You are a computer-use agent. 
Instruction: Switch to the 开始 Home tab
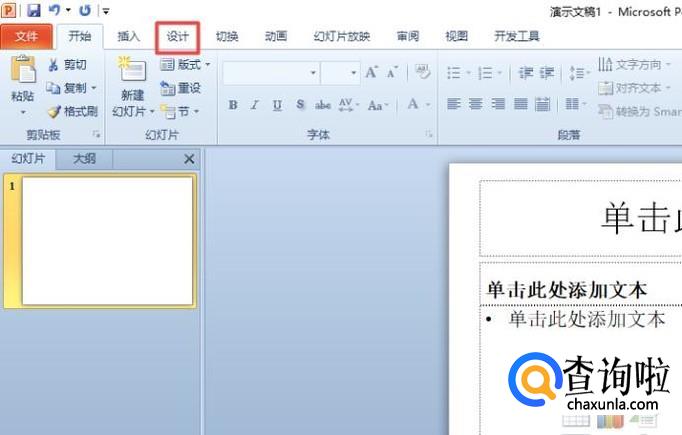80,36
